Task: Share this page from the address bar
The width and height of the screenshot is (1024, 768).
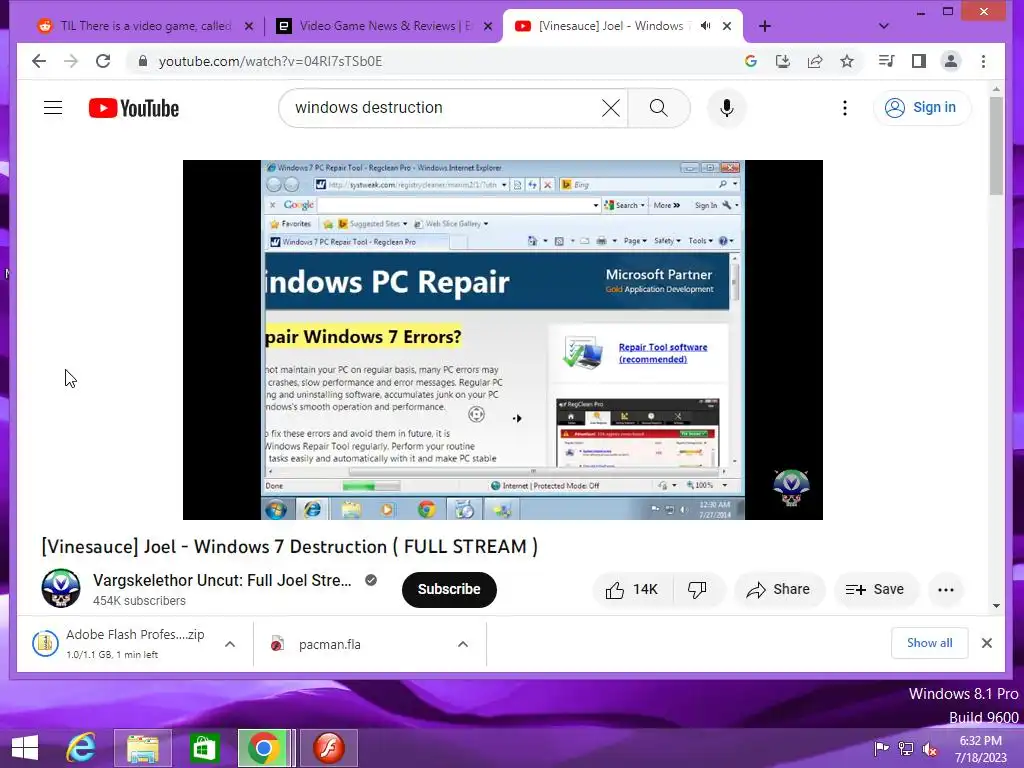Action: point(815,61)
